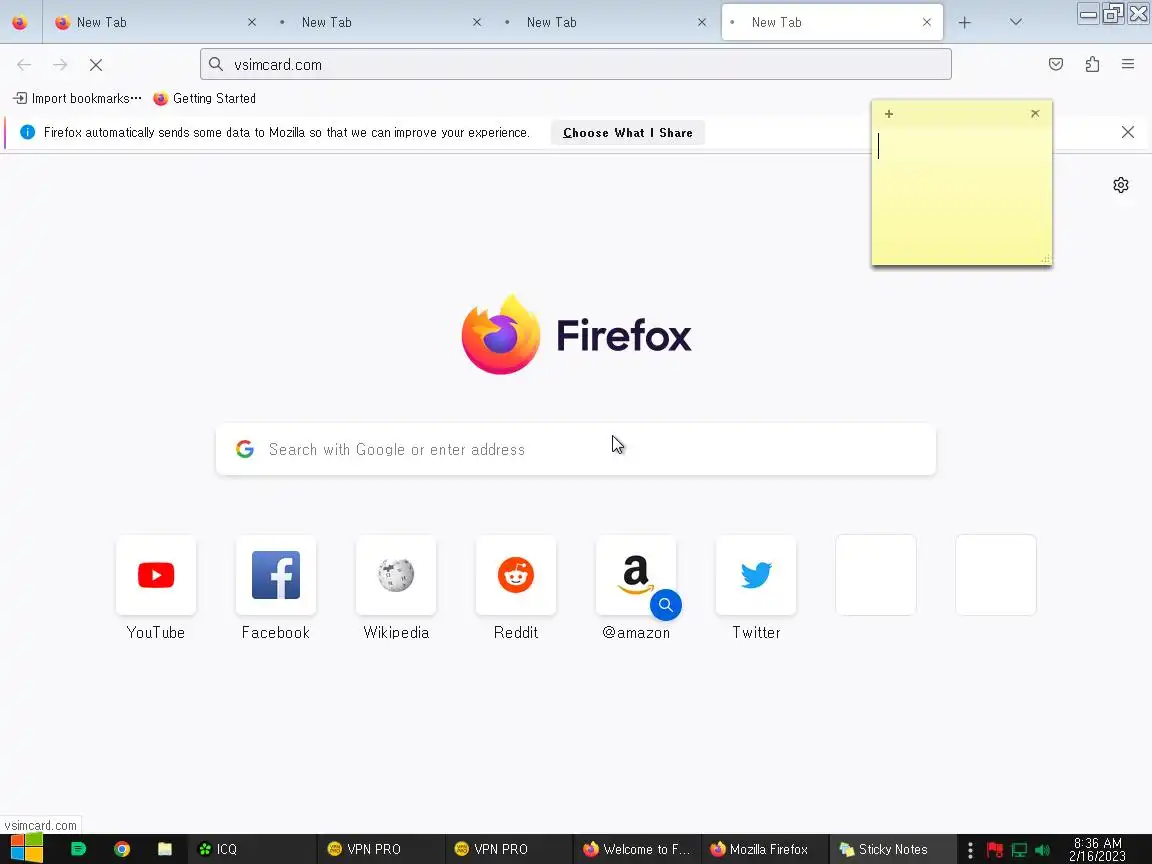Open the Extensions puzzle-piece button
The height and width of the screenshot is (864, 1152).
click(x=1092, y=65)
